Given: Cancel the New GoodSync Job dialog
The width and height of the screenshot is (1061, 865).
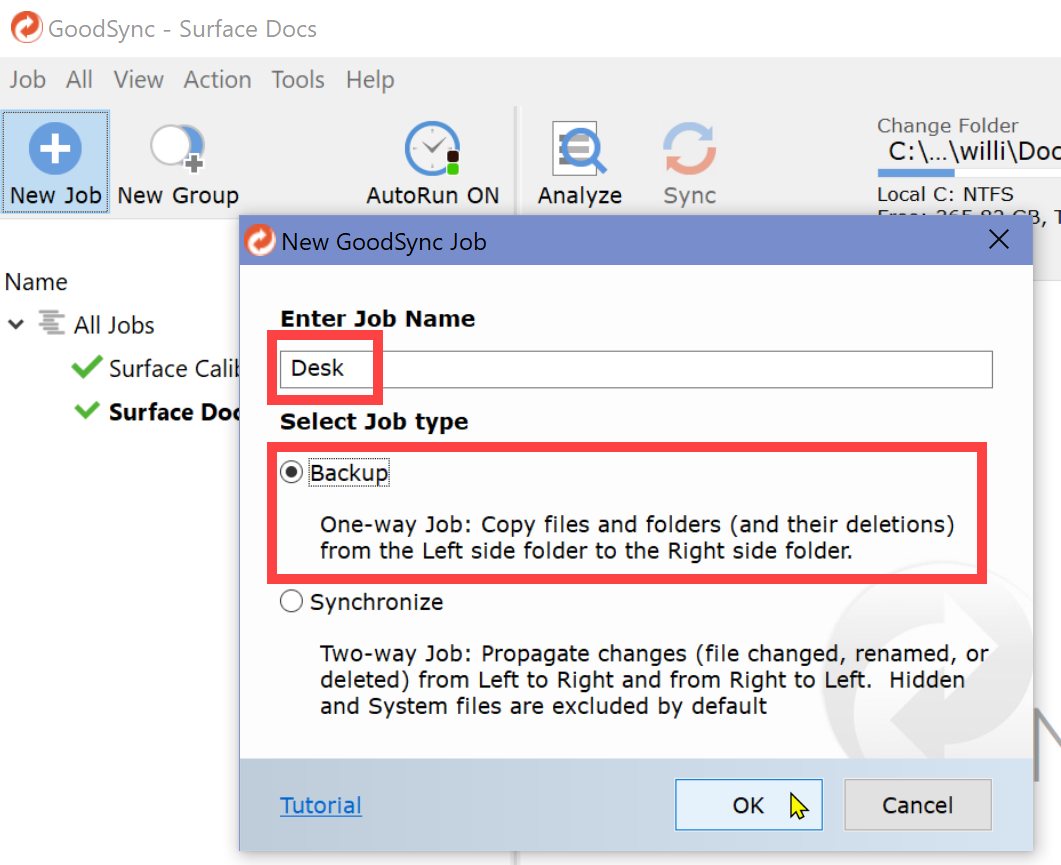Looking at the screenshot, I should tap(918, 805).
